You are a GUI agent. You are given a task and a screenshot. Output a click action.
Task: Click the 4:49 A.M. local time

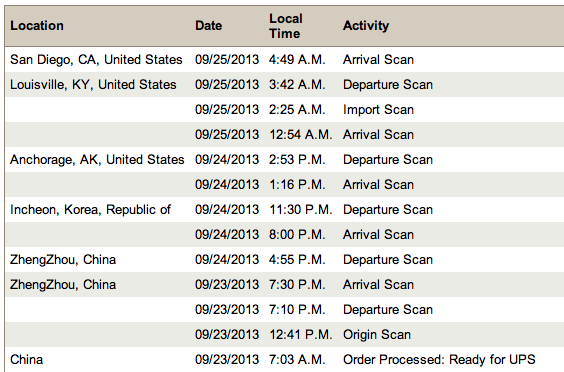point(297,60)
